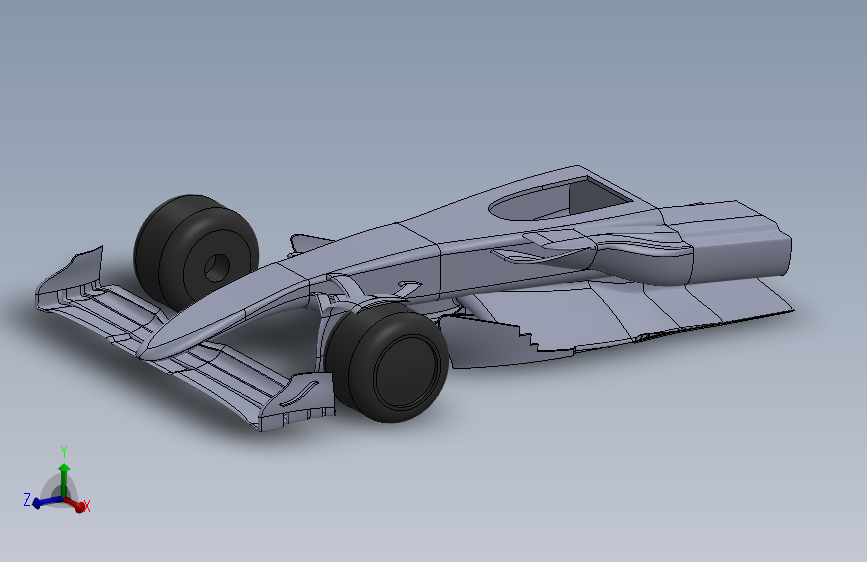Viewport: 867px width, 562px height.
Task: Select the near front wing endplate with curved slot
Action: 297,400
